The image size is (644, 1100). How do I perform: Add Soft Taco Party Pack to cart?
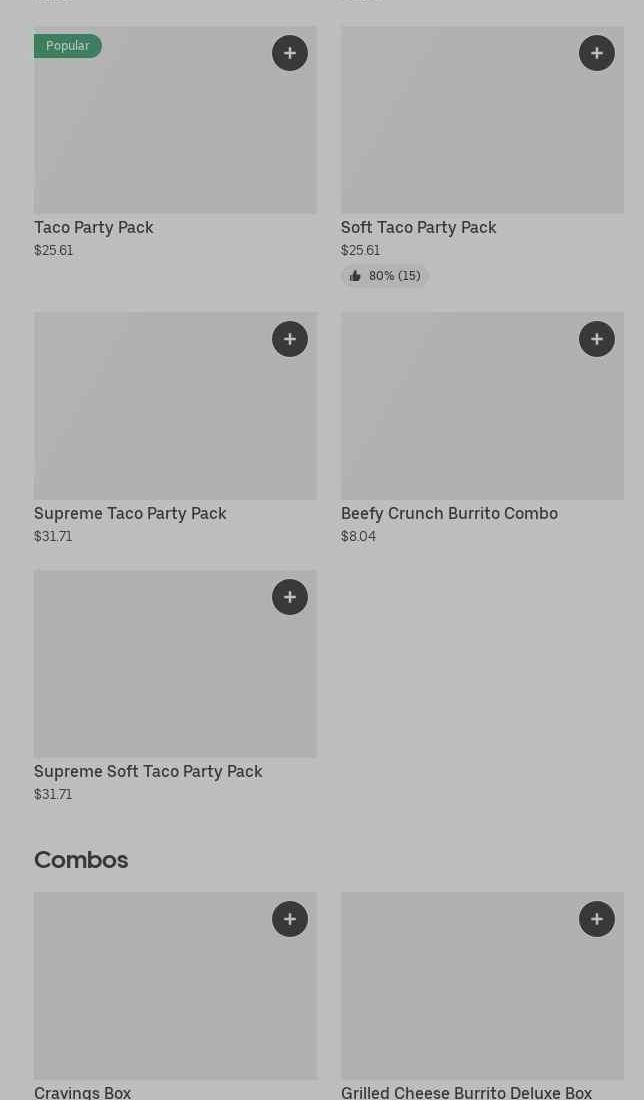click(597, 53)
